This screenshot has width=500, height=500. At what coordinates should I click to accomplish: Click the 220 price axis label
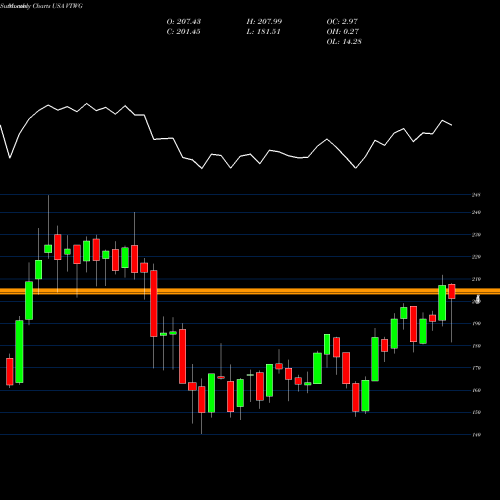pos(476,257)
